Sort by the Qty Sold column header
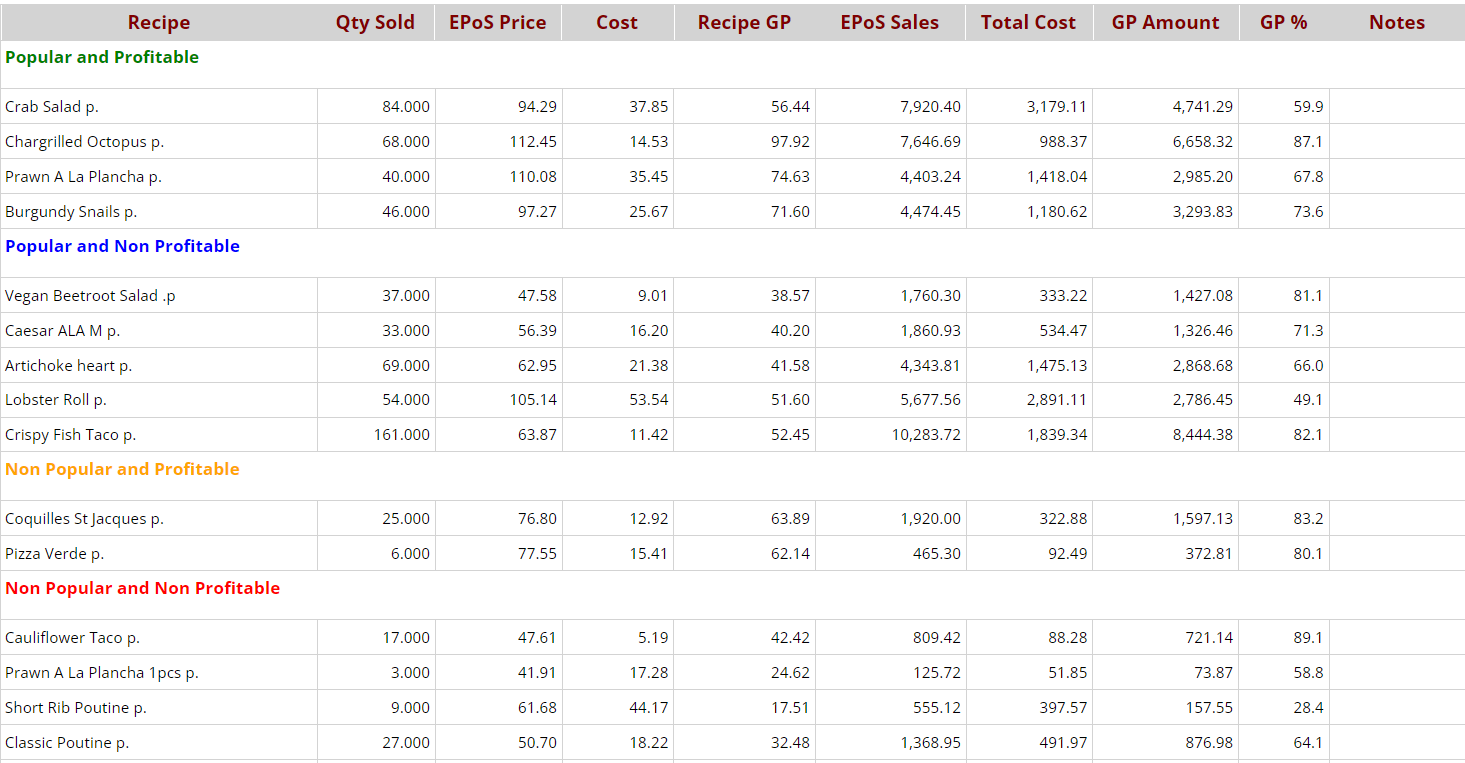1465x763 pixels. (375, 22)
